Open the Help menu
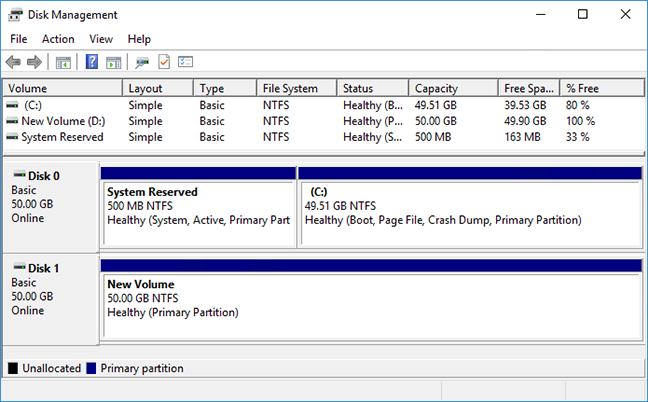Image resolution: width=648 pixels, height=402 pixels. (139, 39)
